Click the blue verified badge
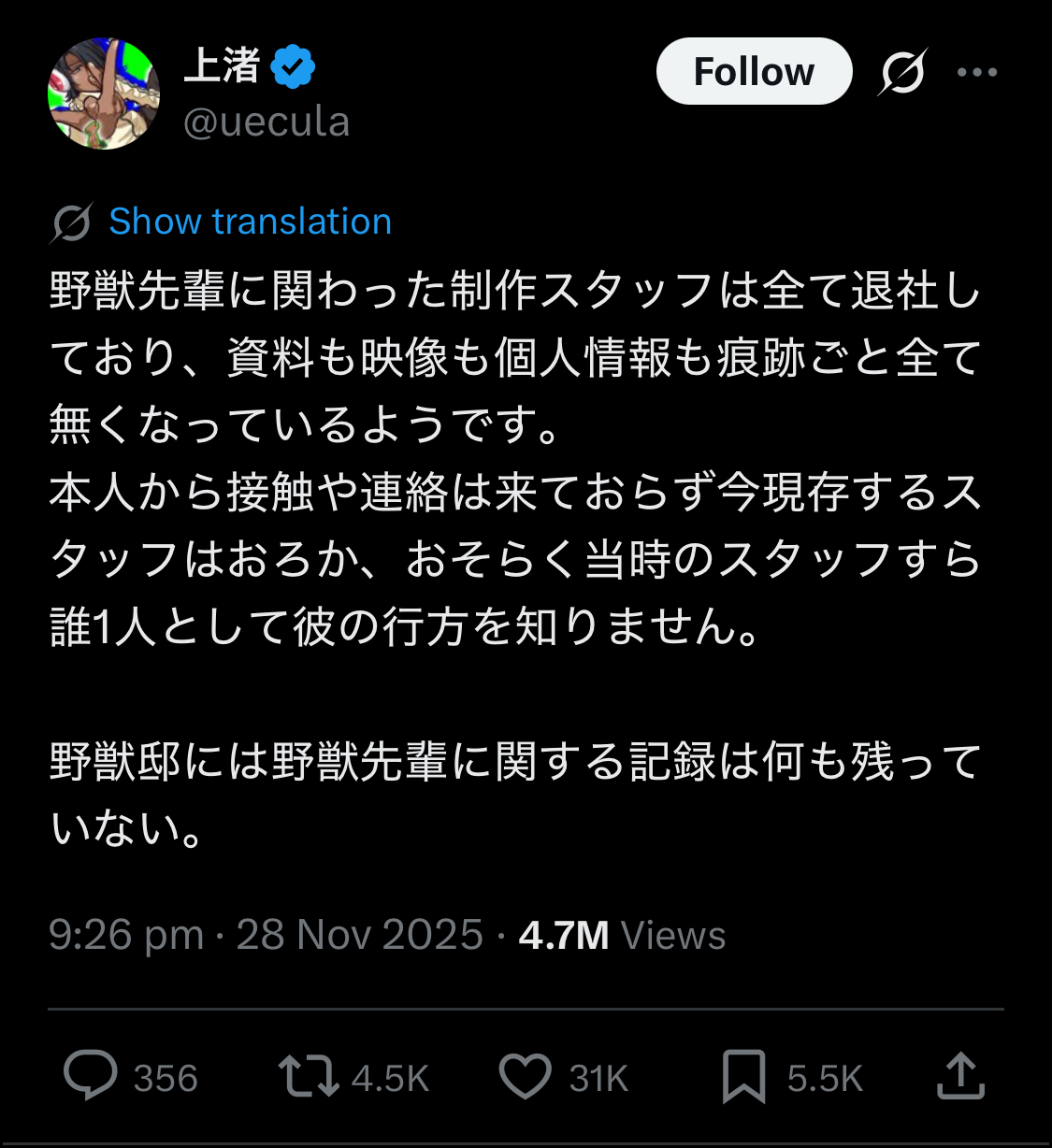 click(293, 67)
